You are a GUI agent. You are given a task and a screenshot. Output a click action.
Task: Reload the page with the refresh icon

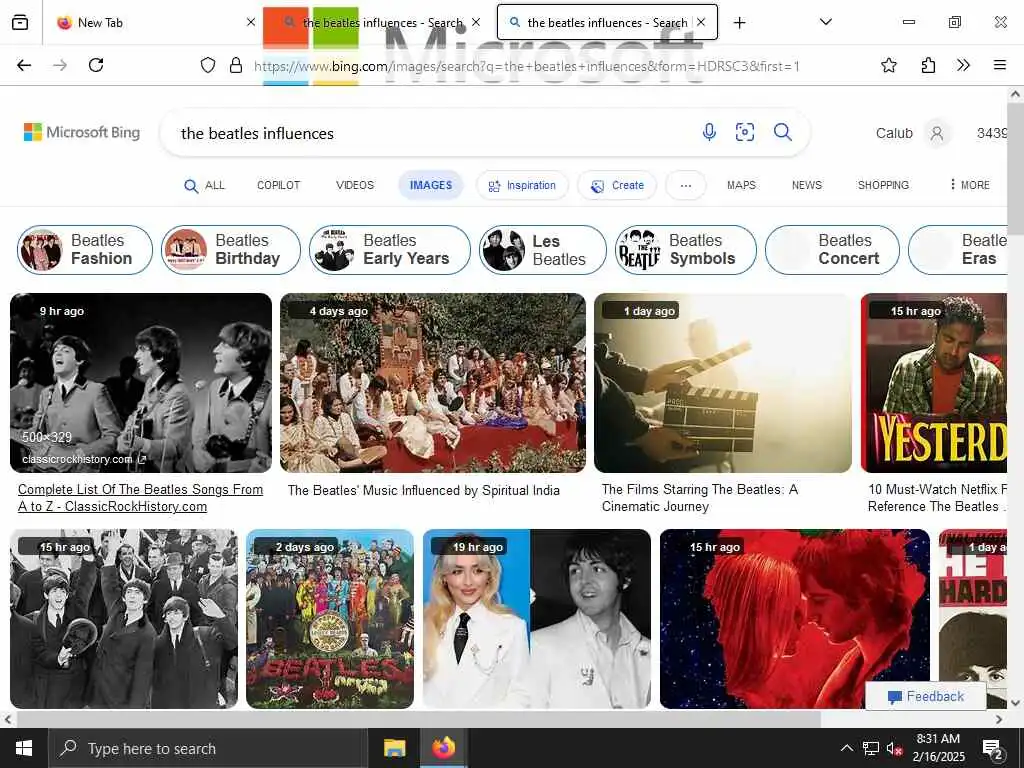[x=96, y=65]
